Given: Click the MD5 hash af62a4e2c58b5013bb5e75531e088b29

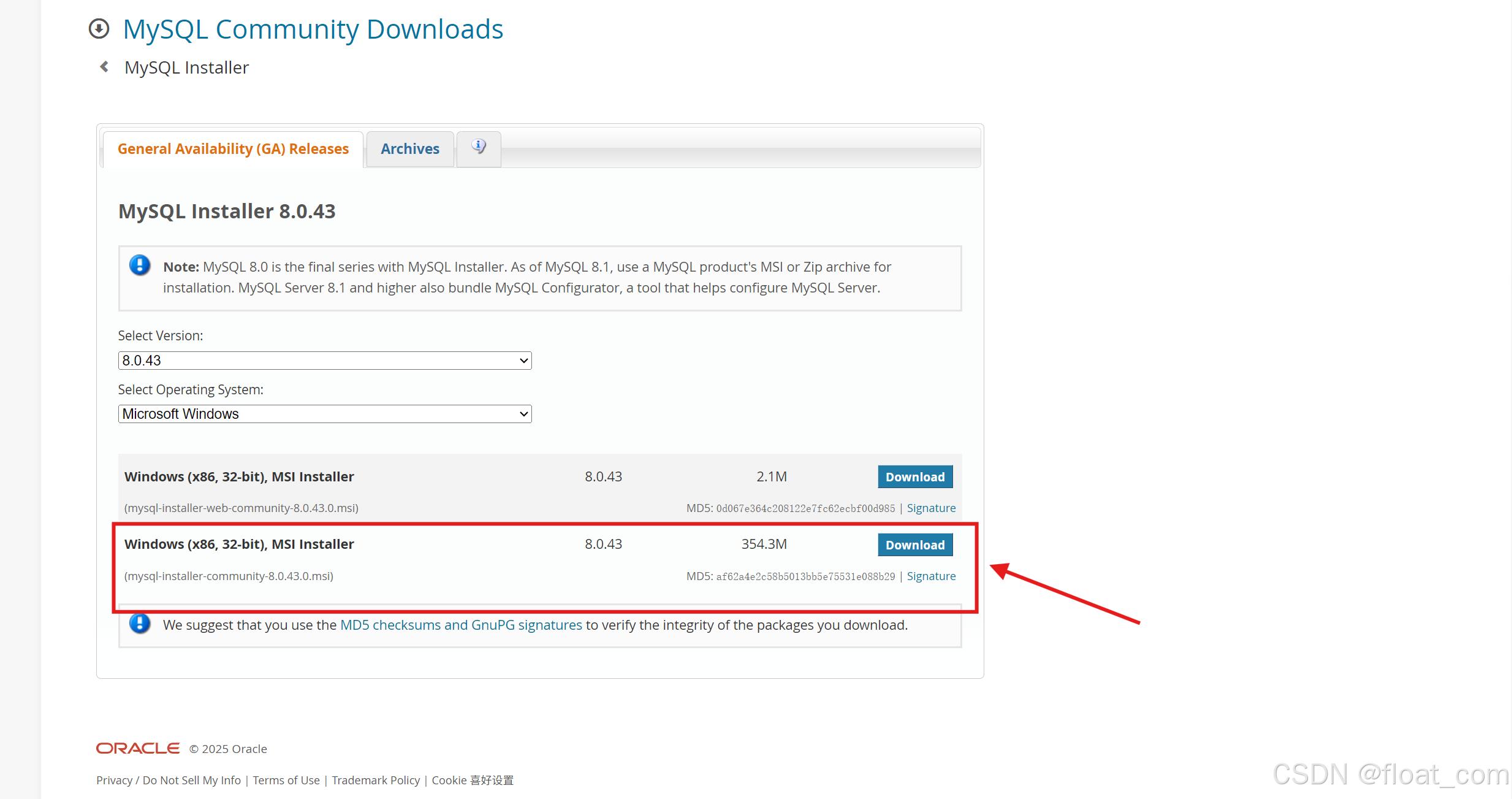Looking at the screenshot, I should 805,576.
